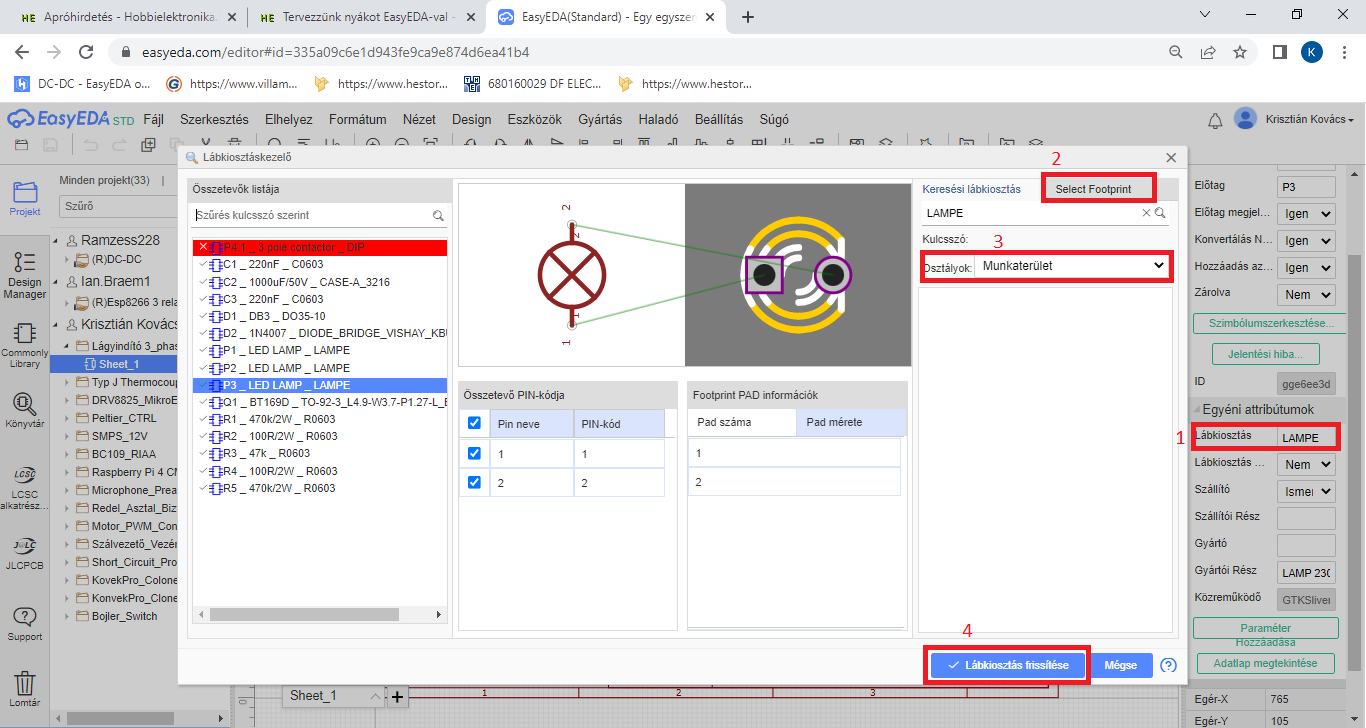Screen dimensions: 1366x728
Task: Open the Fájl menu
Action: 154,119
